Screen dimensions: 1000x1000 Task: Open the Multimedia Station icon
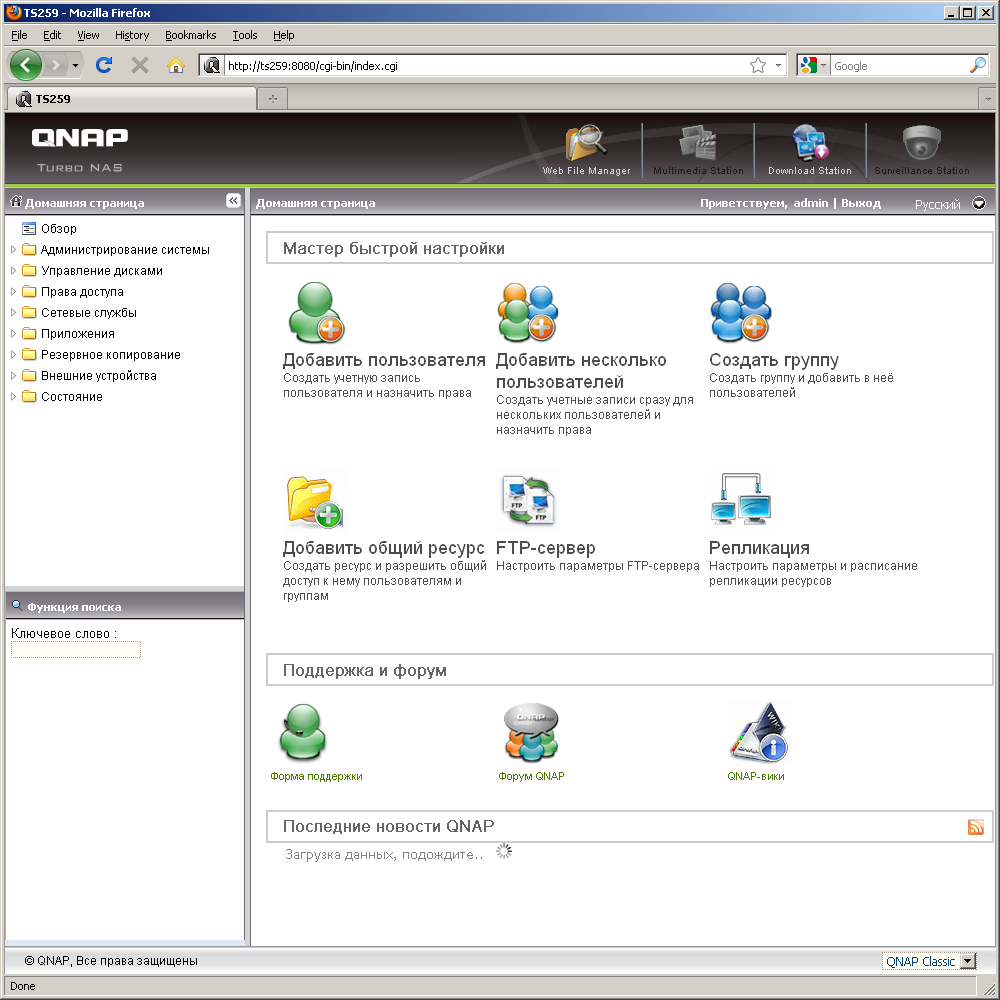698,143
